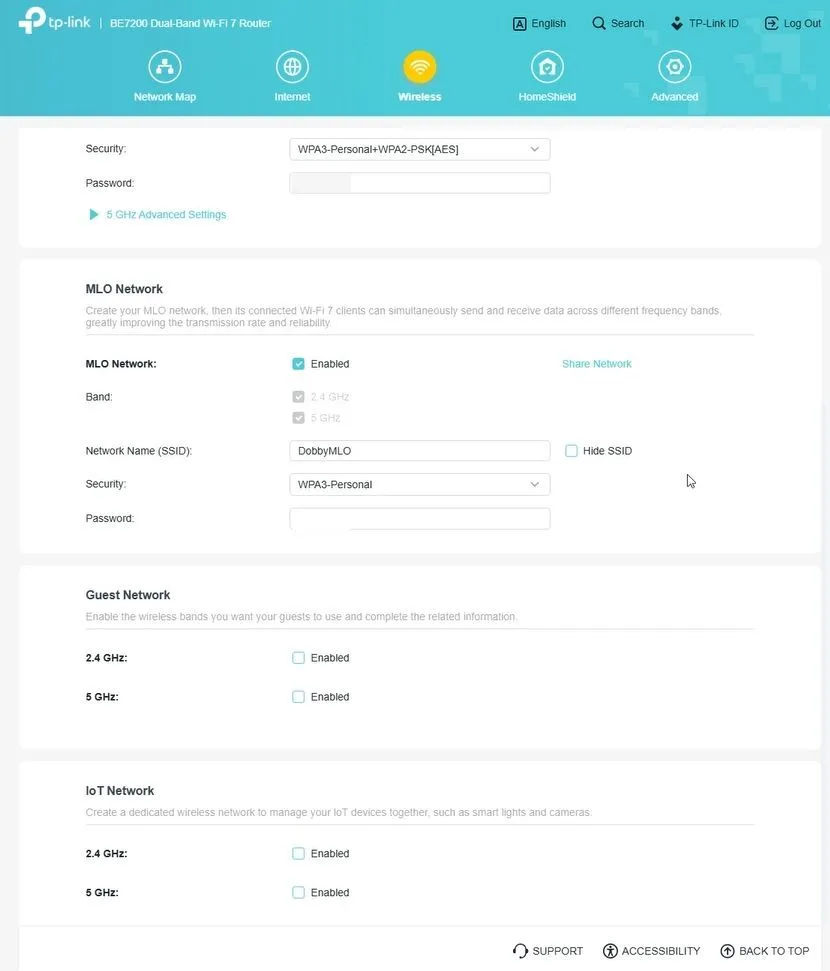This screenshot has height=971, width=830.
Task: Select the Wireless Wi-Fi icon
Action: point(419,67)
